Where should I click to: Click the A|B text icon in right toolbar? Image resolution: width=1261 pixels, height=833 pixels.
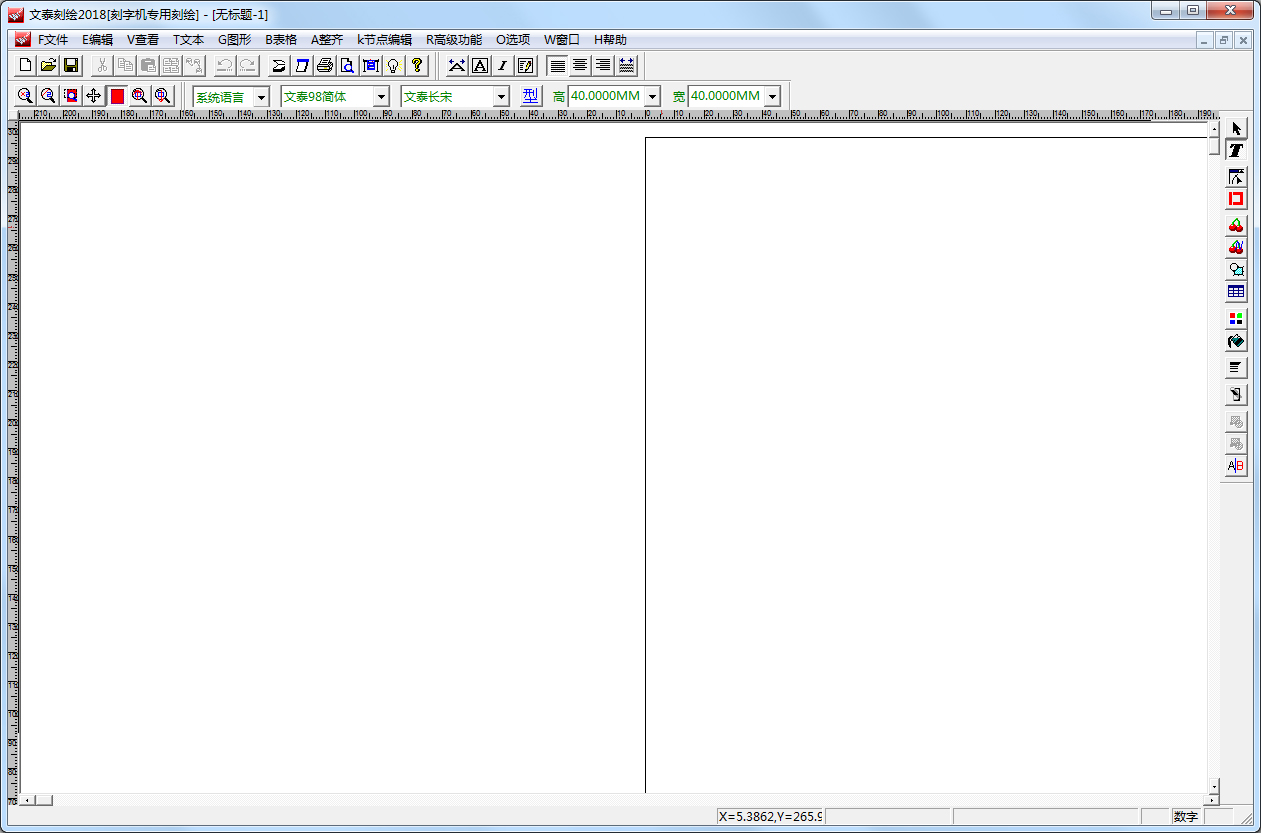point(1236,466)
